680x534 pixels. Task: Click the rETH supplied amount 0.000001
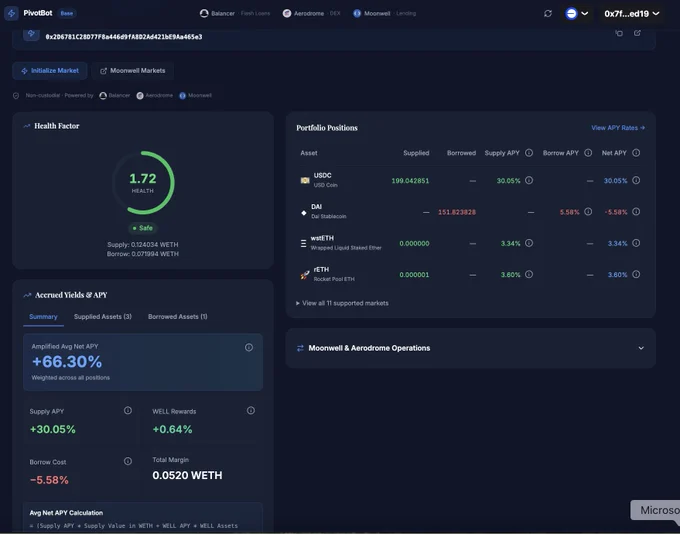(x=414, y=275)
